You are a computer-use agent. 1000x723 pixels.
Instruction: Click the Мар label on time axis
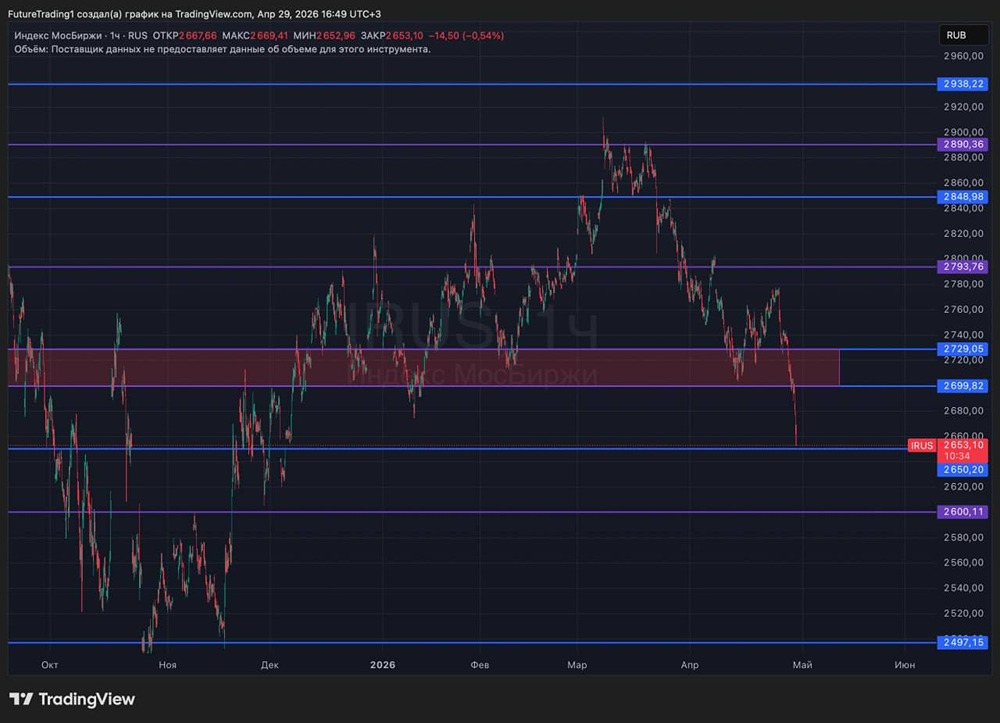577,665
